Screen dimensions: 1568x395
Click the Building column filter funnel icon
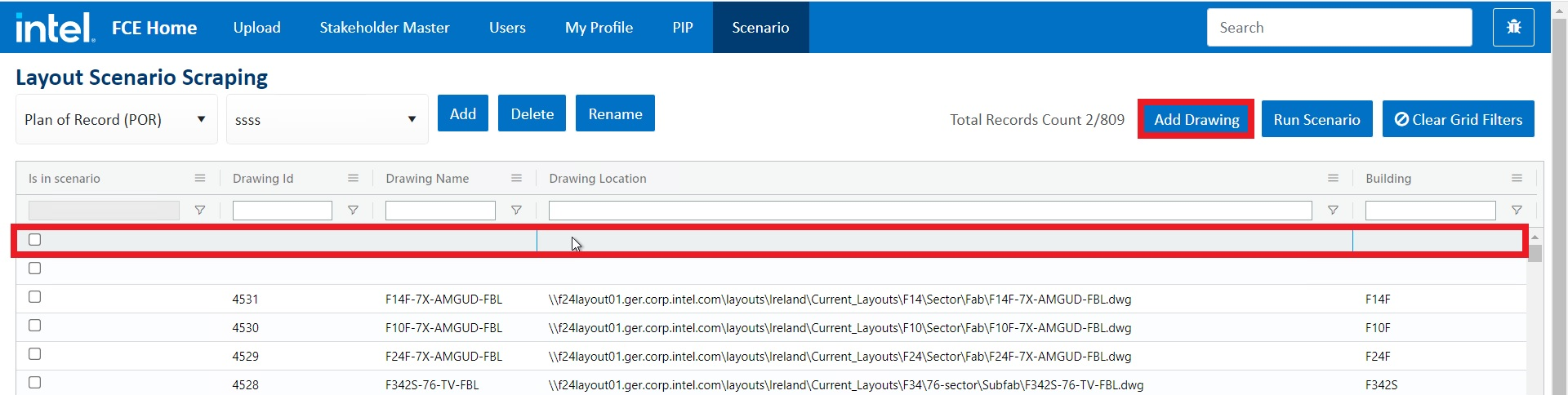(1517, 211)
